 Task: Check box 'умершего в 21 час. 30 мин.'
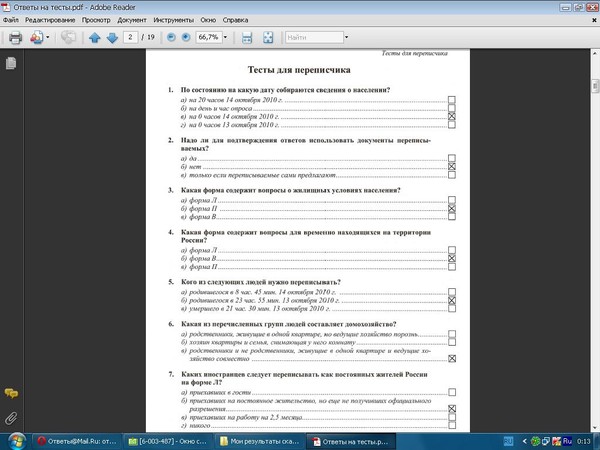452,308
